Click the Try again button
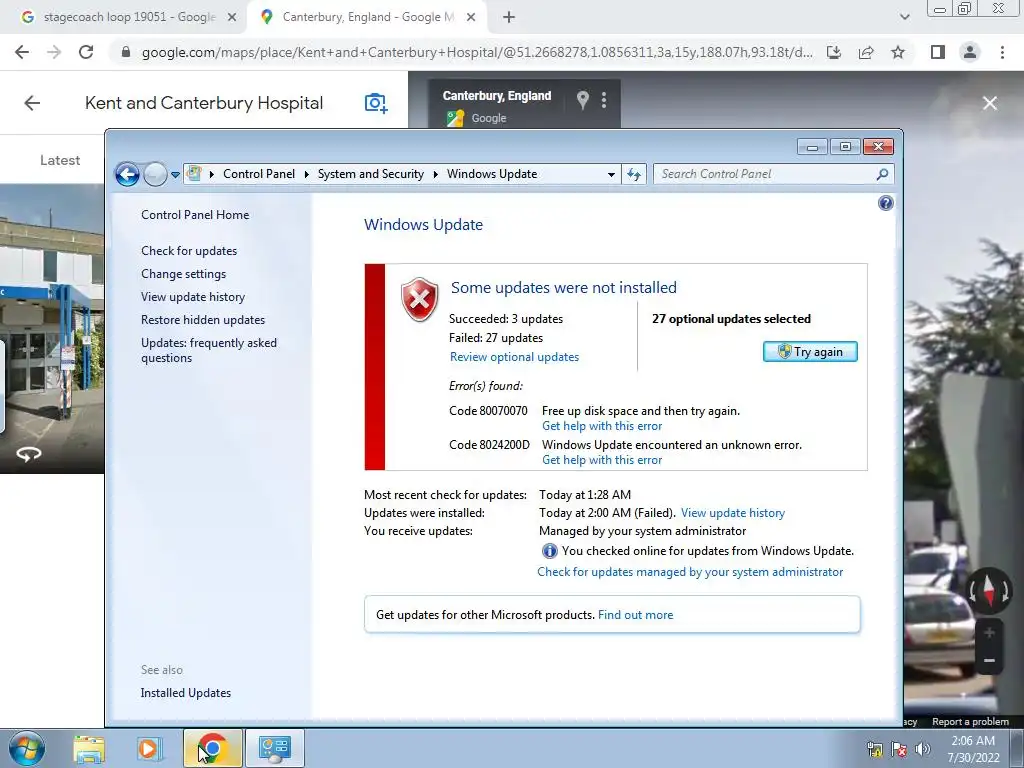 [x=810, y=351]
